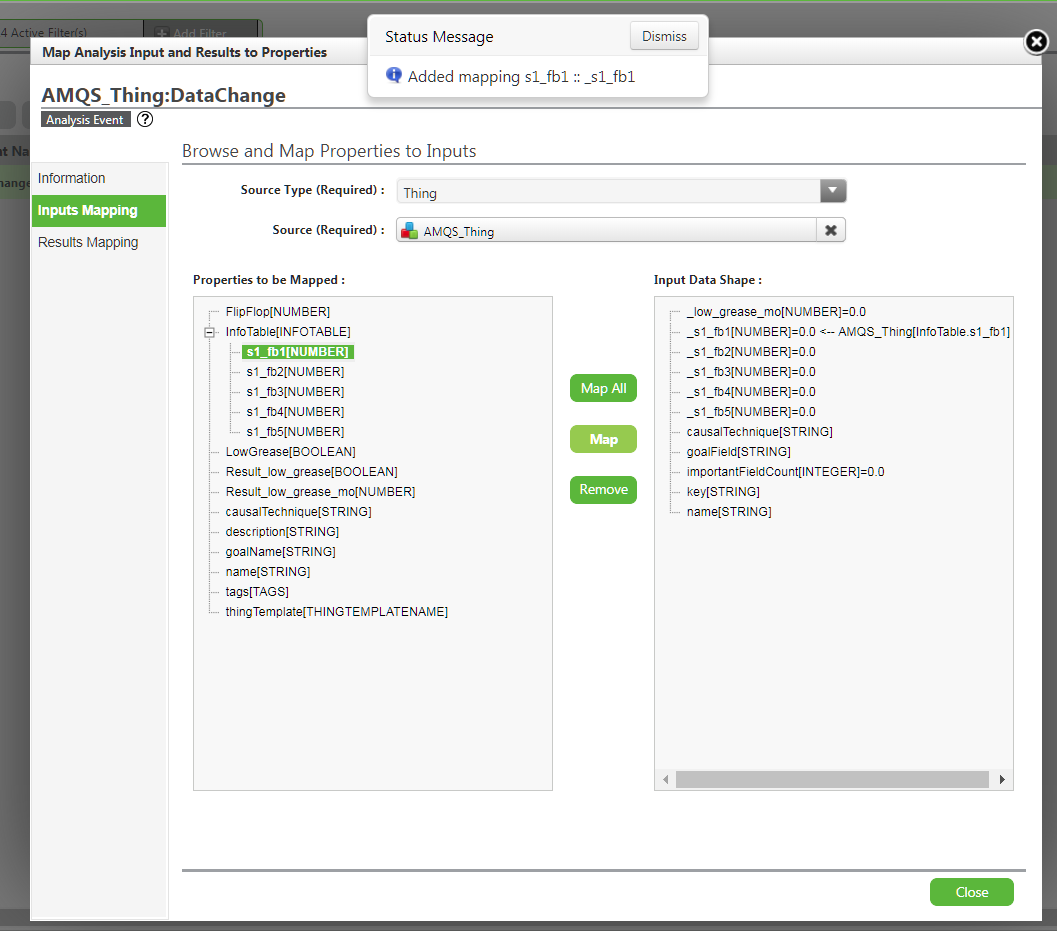Click the Remove button
Viewport: 1057px width, 931px height.
pos(603,489)
